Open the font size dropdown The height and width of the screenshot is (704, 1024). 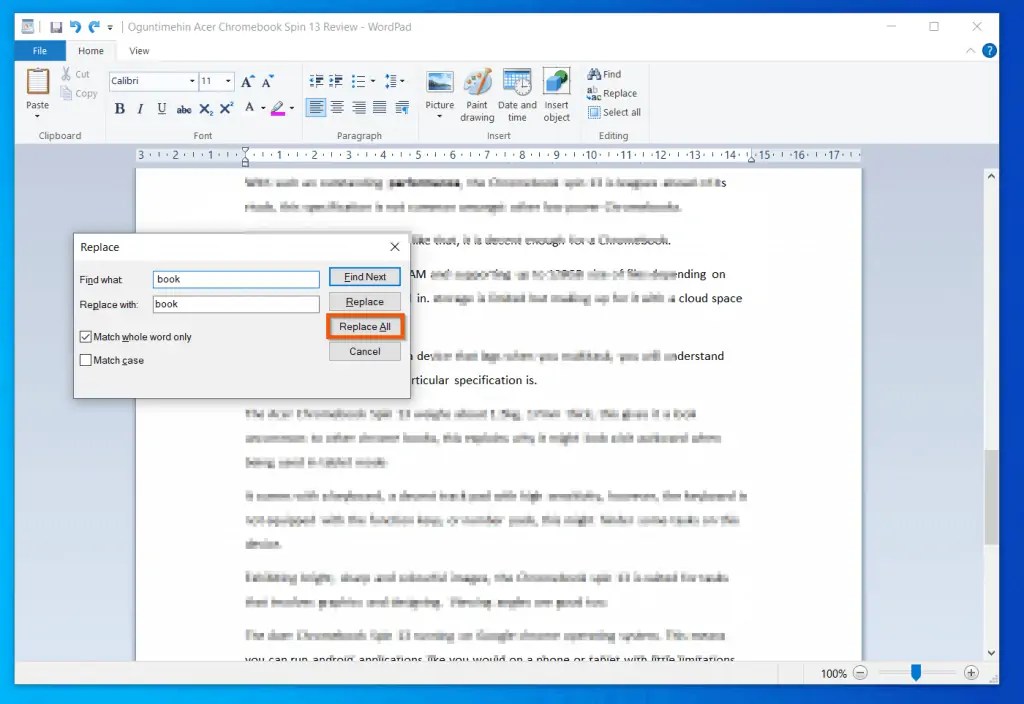[x=228, y=81]
